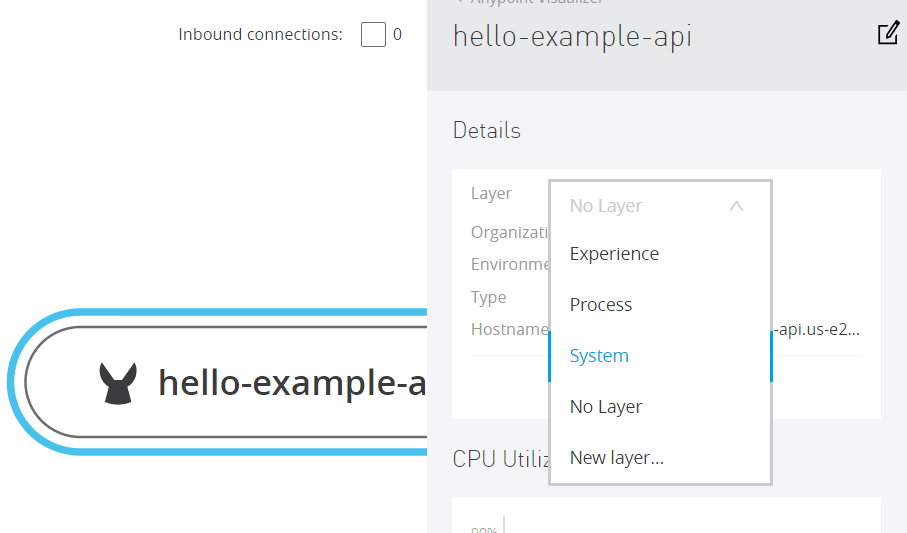Image resolution: width=907 pixels, height=533 pixels.
Task: Select Process from the Layer list
Action: 660,304
